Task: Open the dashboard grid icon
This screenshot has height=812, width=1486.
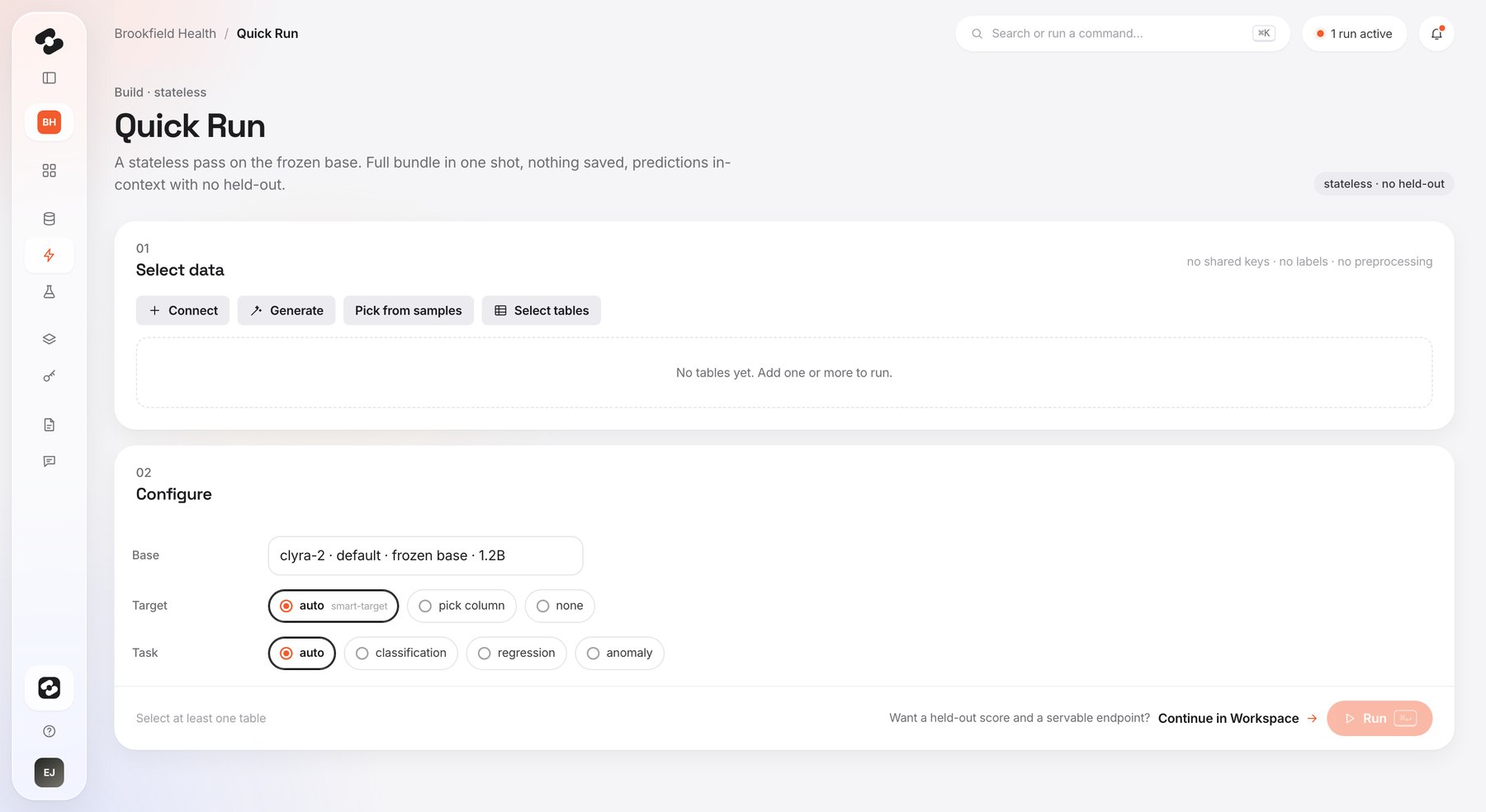Action: coord(49,170)
